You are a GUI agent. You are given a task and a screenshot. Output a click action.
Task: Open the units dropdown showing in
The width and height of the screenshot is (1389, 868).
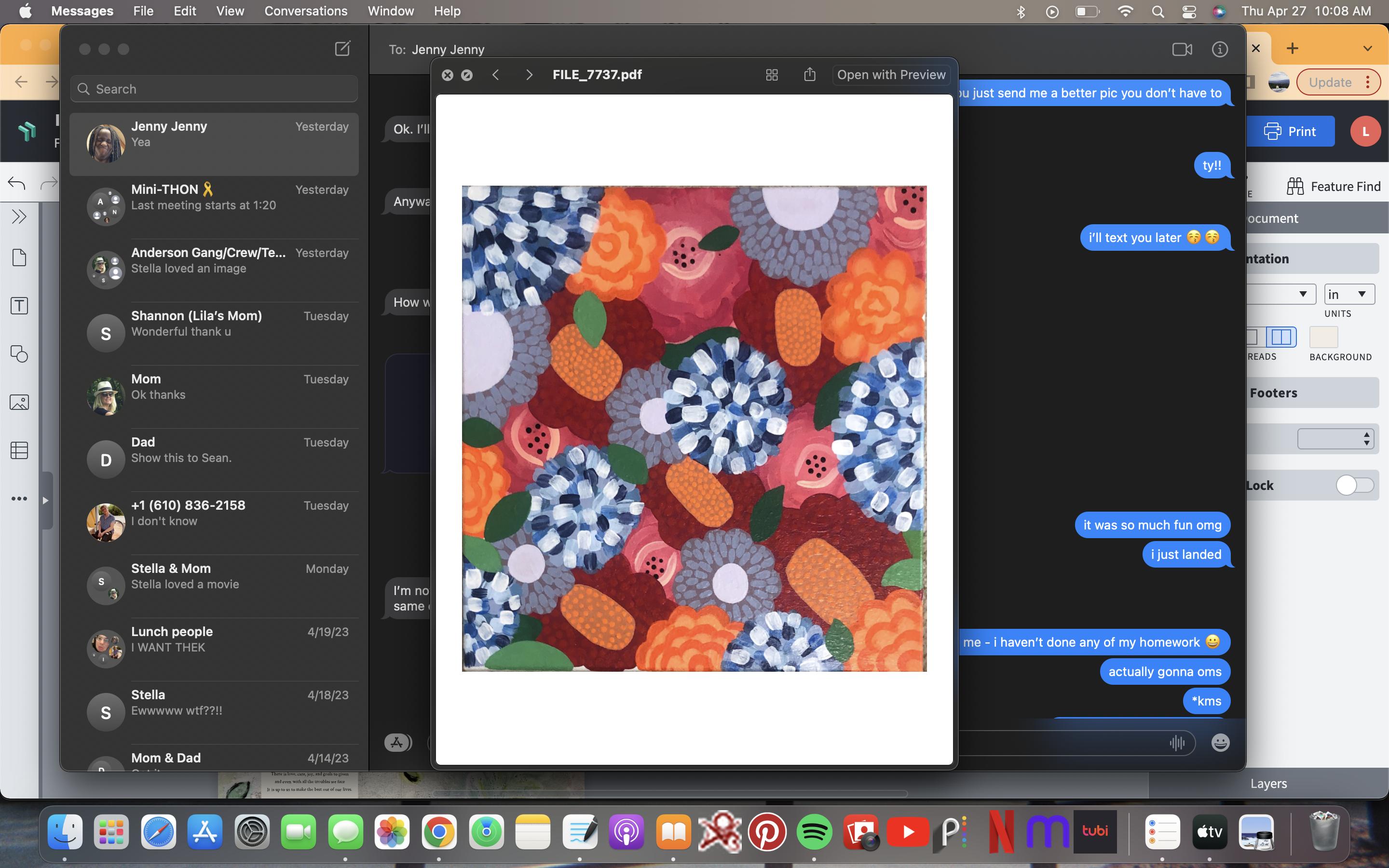pyautogui.click(x=1349, y=295)
